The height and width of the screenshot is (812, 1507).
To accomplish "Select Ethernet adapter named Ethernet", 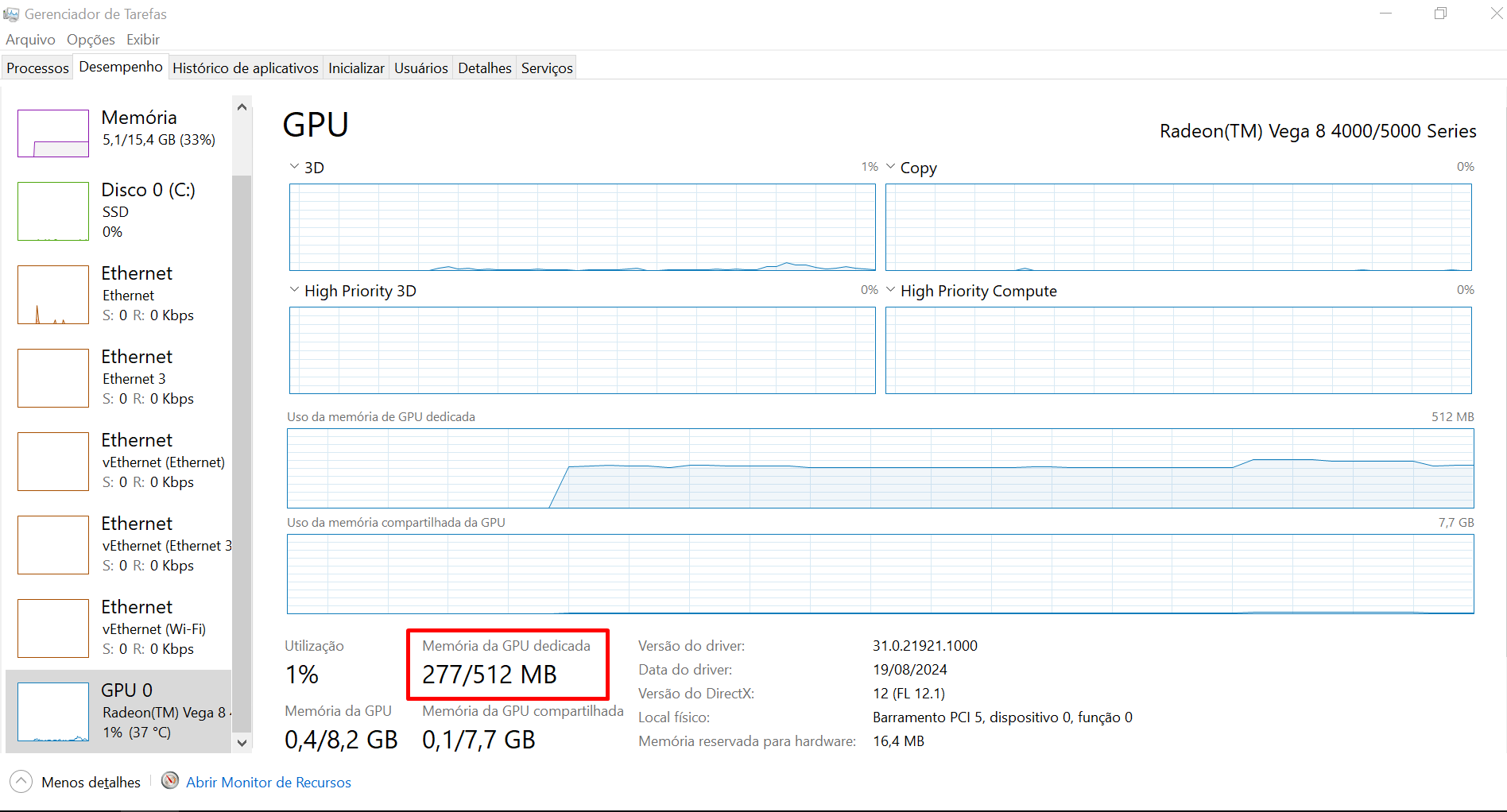I will click(119, 295).
